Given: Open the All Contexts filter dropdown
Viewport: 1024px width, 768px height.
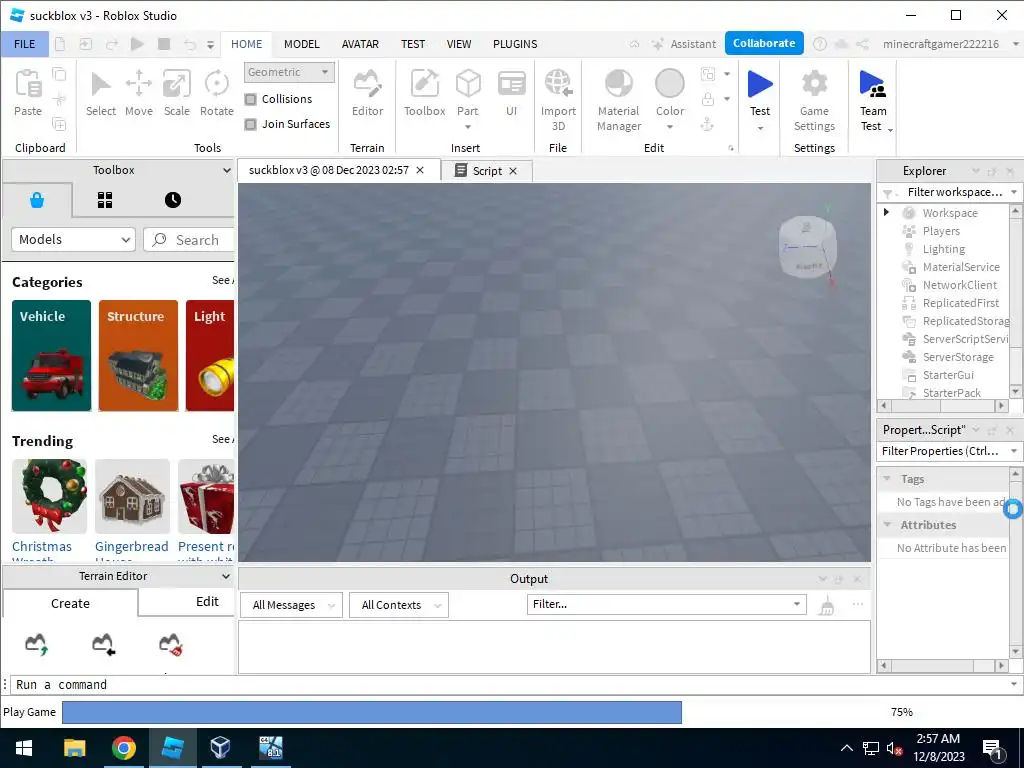Looking at the screenshot, I should coord(398,605).
